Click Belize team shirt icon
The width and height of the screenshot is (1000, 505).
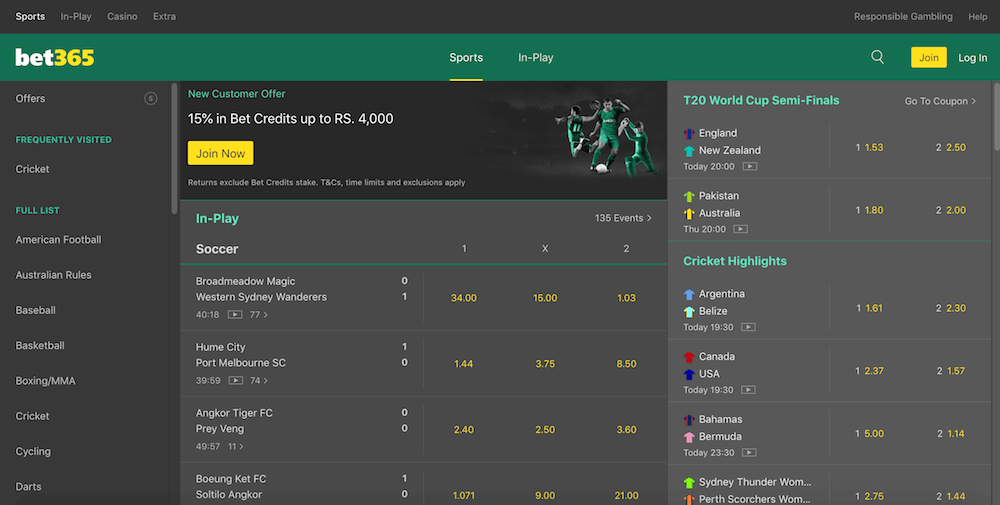click(x=689, y=312)
